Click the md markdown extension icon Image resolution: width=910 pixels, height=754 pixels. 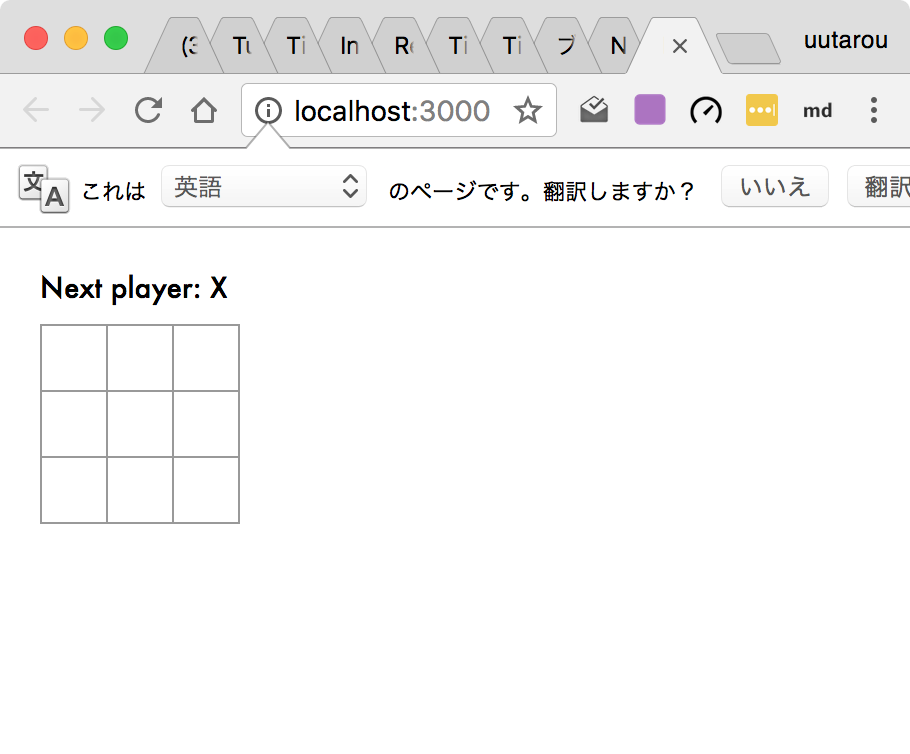coord(817,110)
